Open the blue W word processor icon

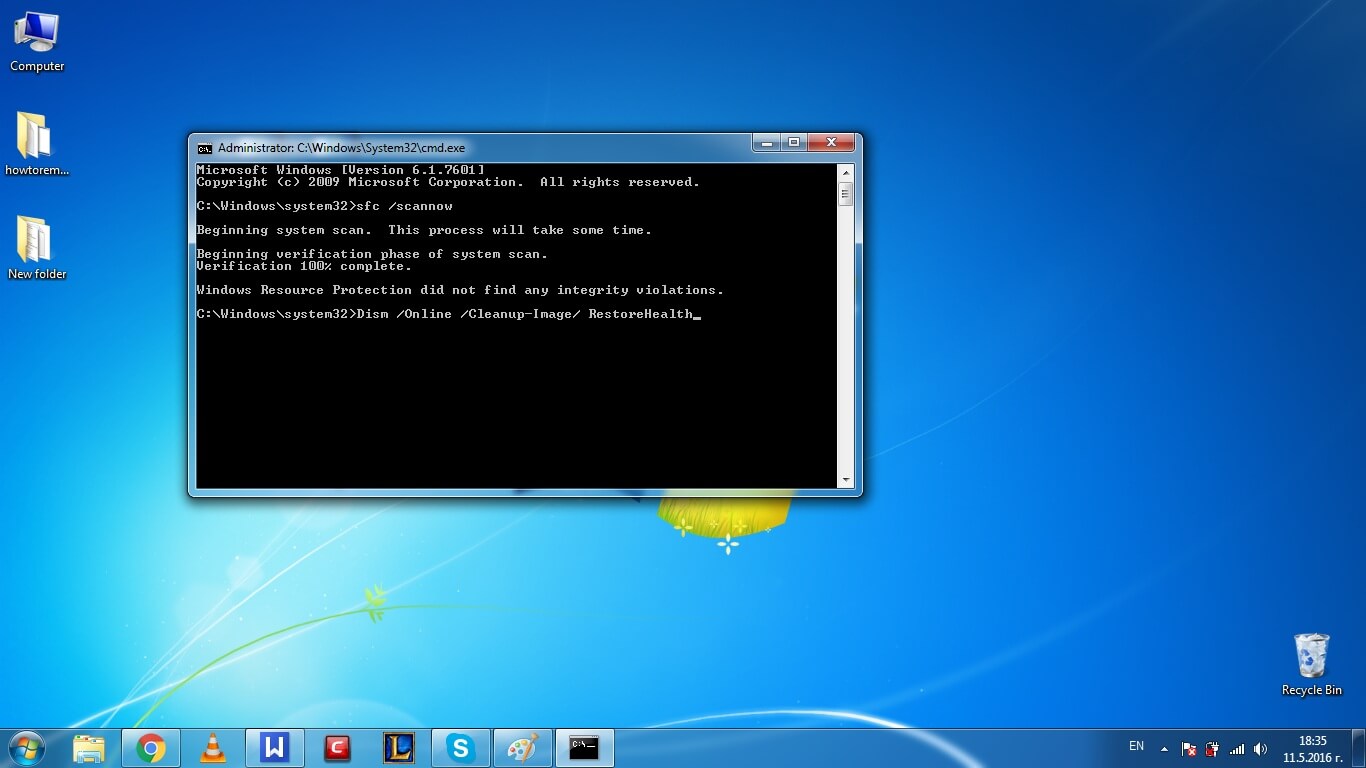(274, 748)
